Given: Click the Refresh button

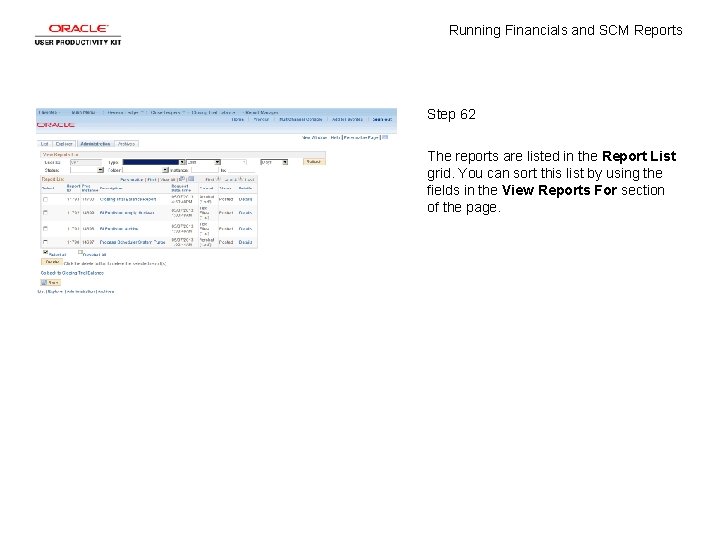Looking at the screenshot, I should [314, 162].
